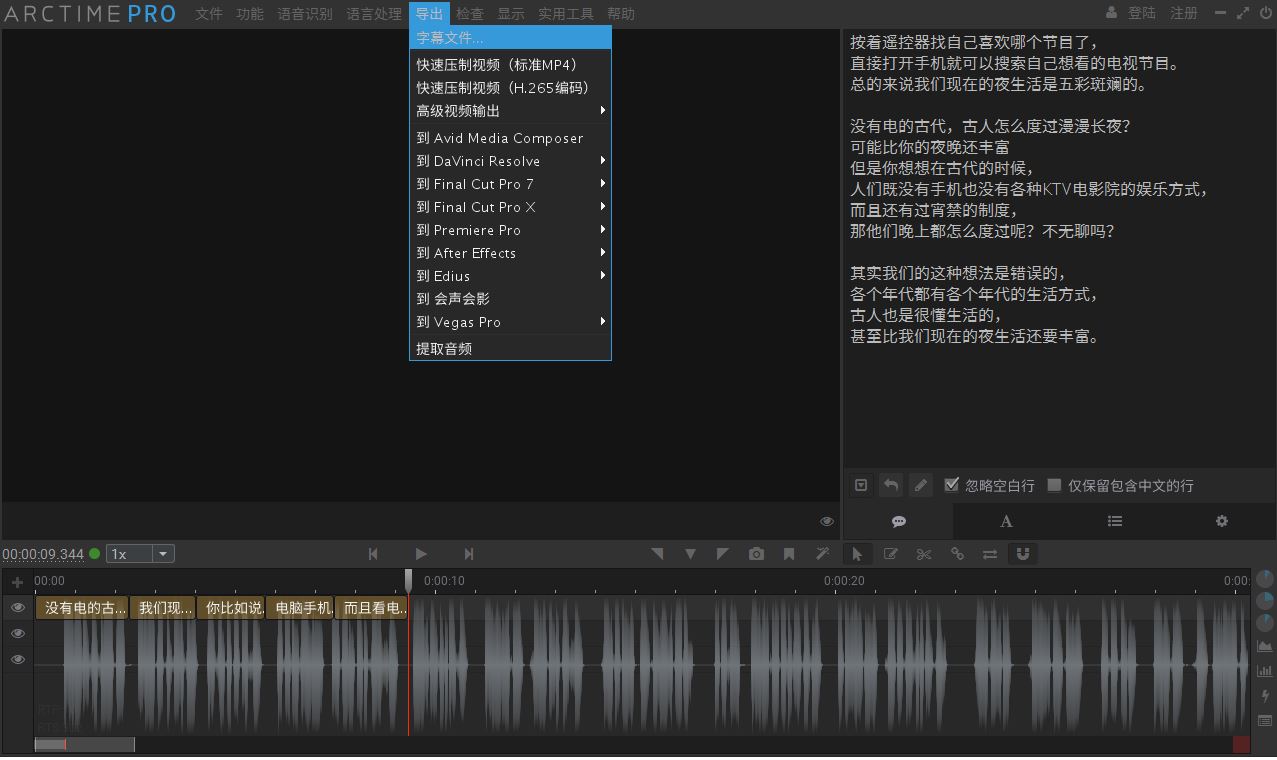Image resolution: width=1277 pixels, height=760 pixels.
Task: Select the 电脑手机 subtitle block on timeline
Action: 300,608
